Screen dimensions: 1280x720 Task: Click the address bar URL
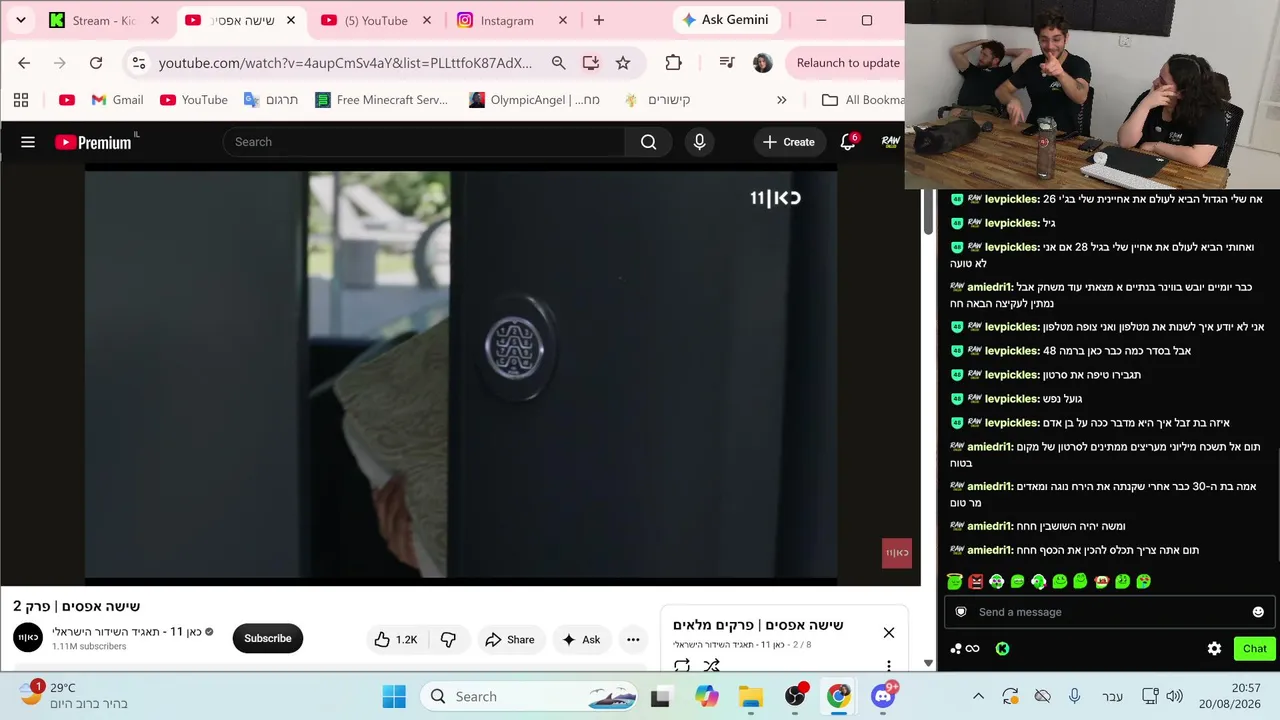346,63
